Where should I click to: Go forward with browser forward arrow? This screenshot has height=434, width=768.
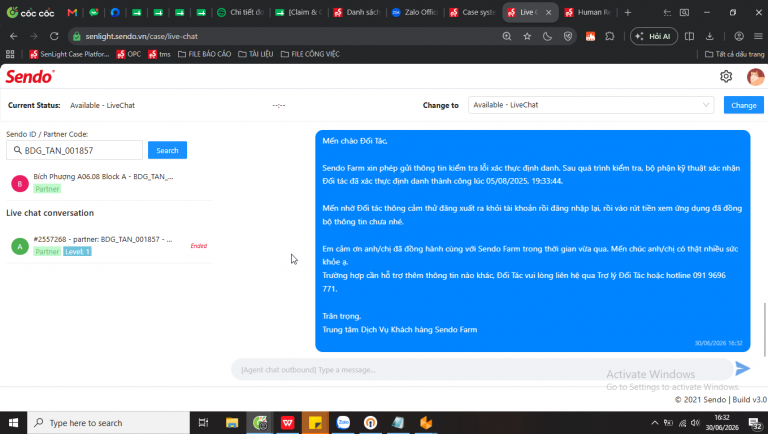pyautogui.click(x=33, y=36)
